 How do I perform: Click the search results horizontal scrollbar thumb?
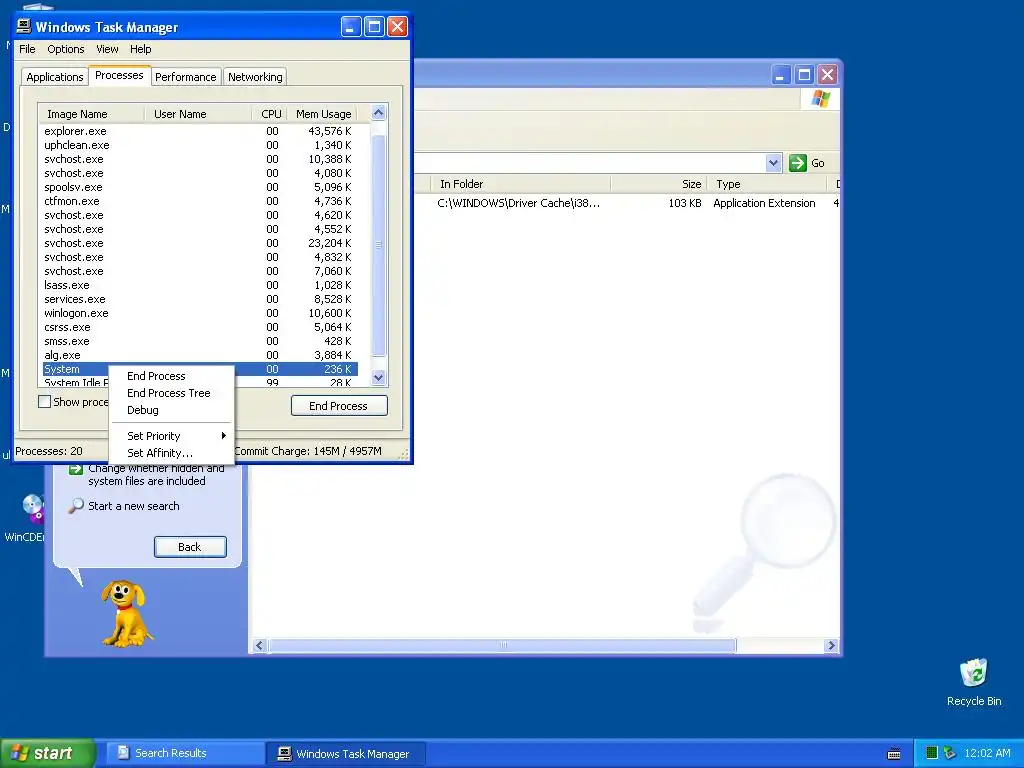[502, 645]
